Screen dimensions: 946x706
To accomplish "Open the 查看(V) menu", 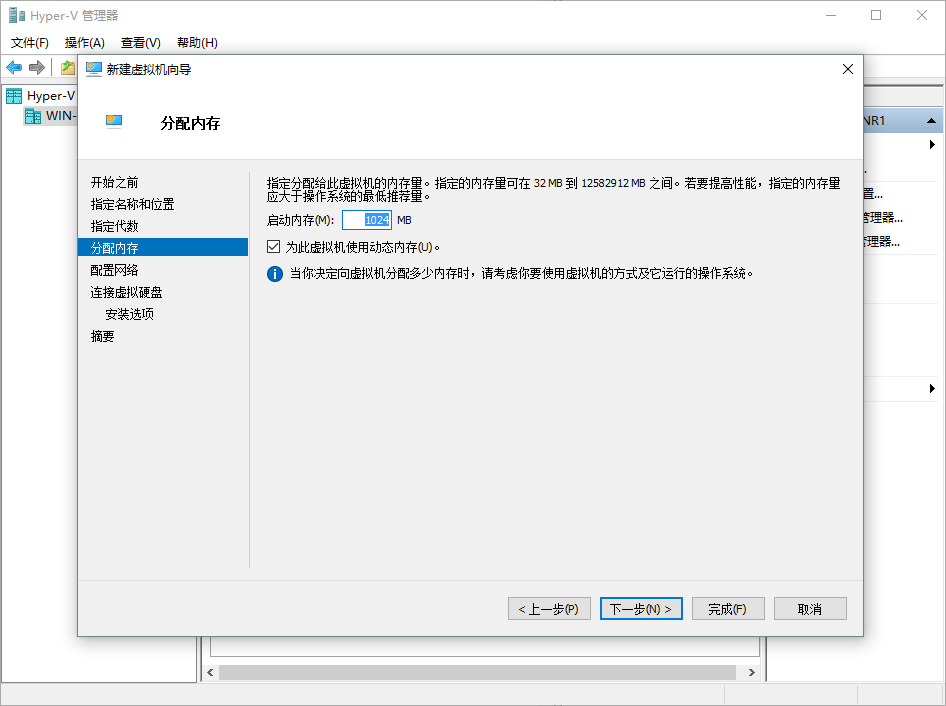I will pyautogui.click(x=141, y=43).
